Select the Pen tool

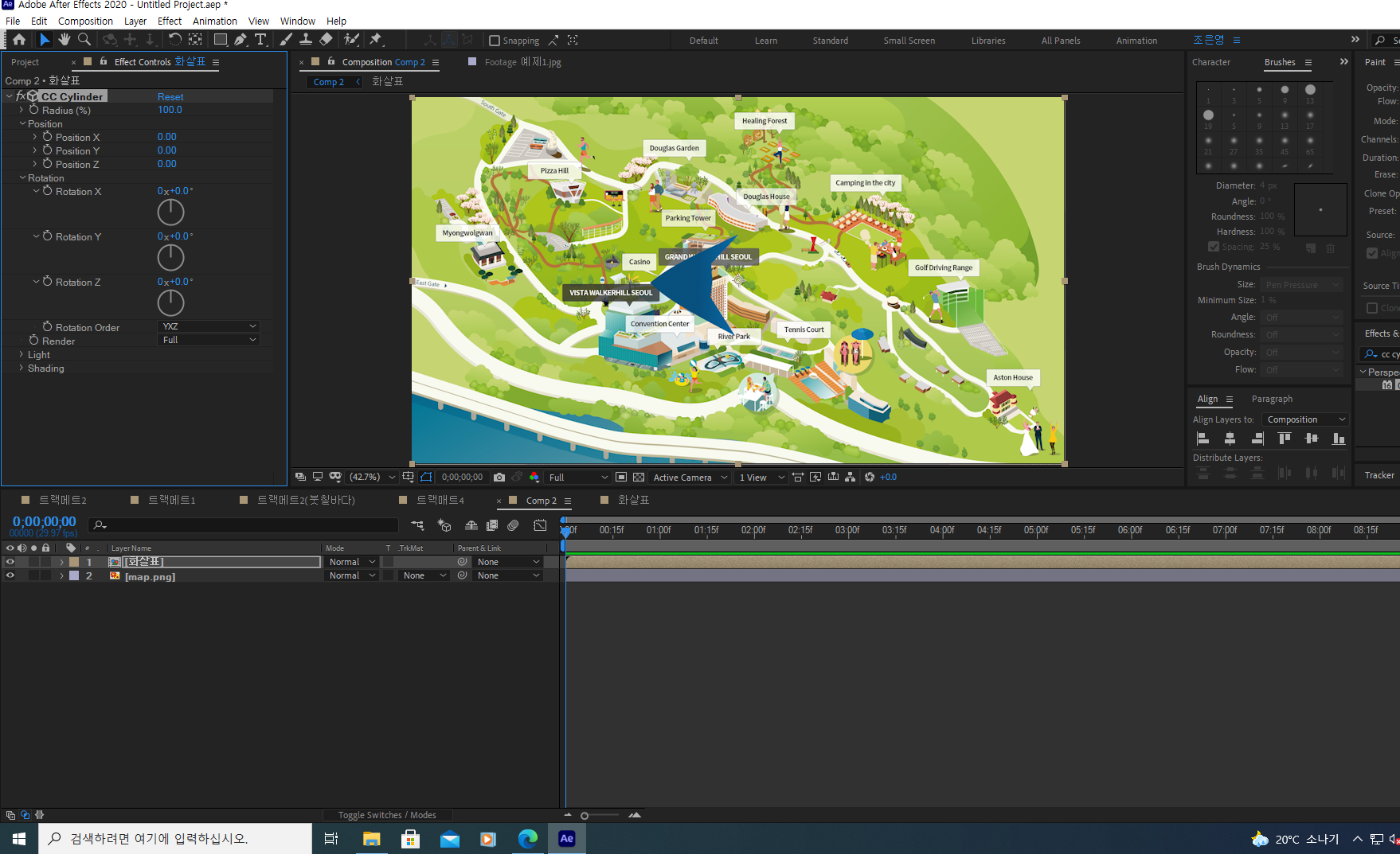pos(241,40)
